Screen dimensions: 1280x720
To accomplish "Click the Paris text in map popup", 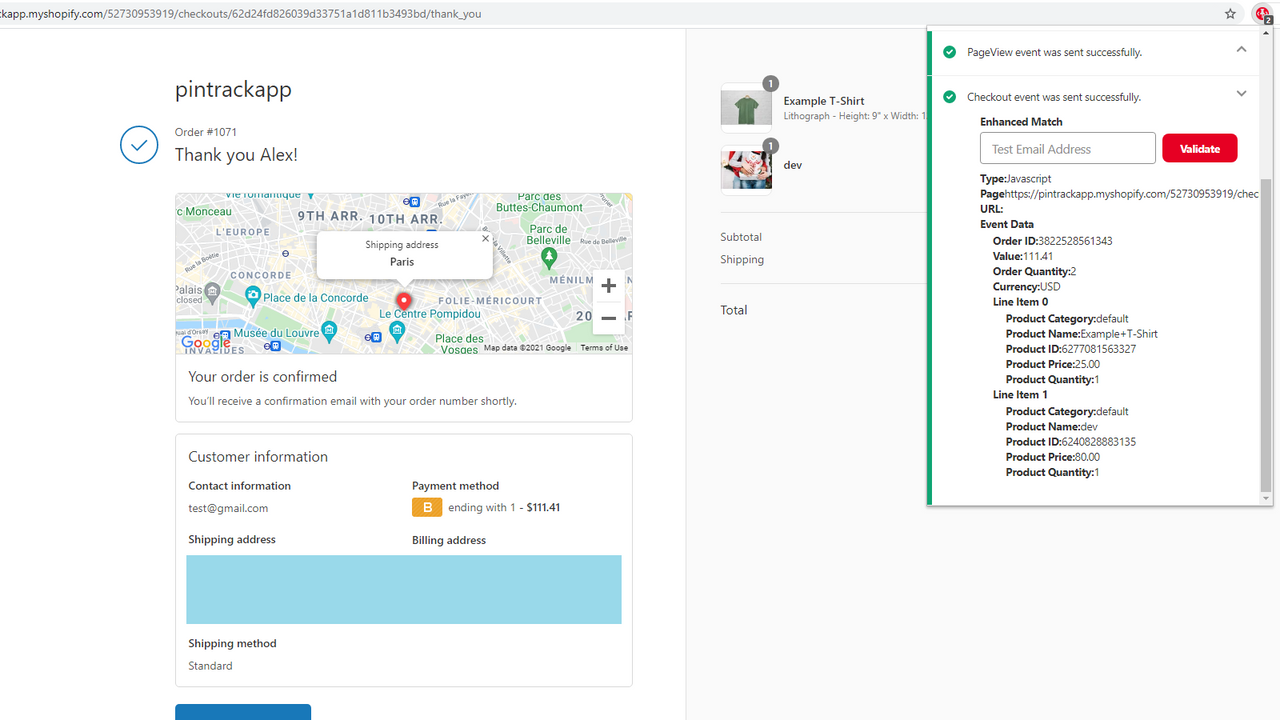I will click(x=402, y=262).
